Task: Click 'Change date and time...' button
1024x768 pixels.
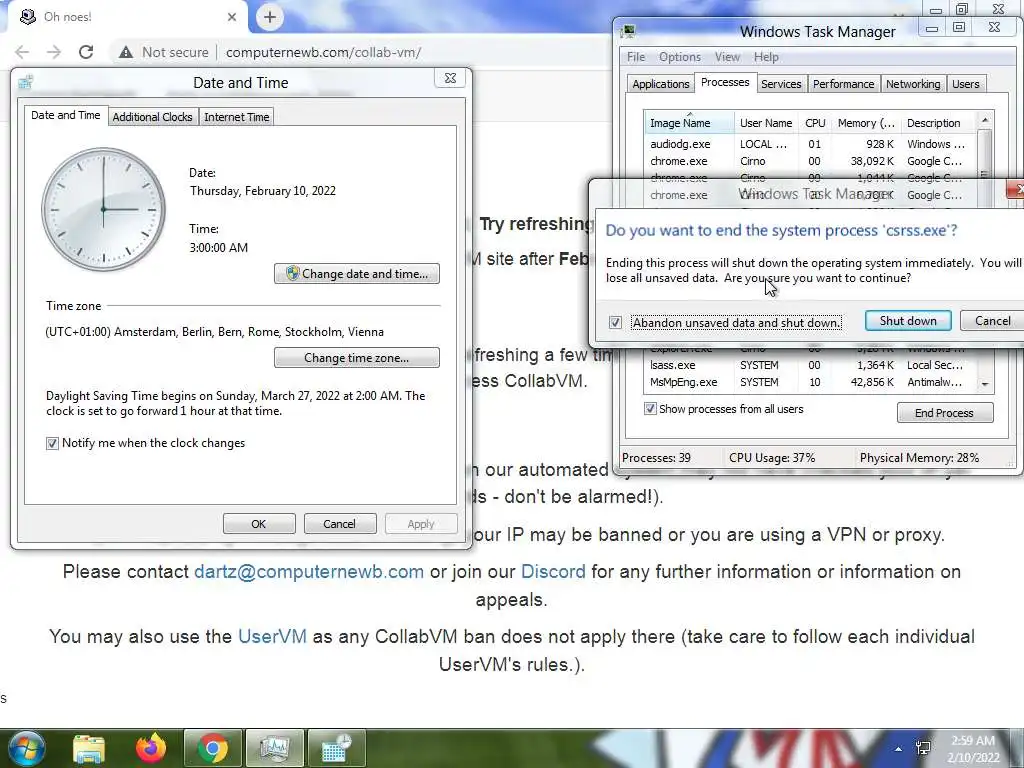Action: (357, 274)
